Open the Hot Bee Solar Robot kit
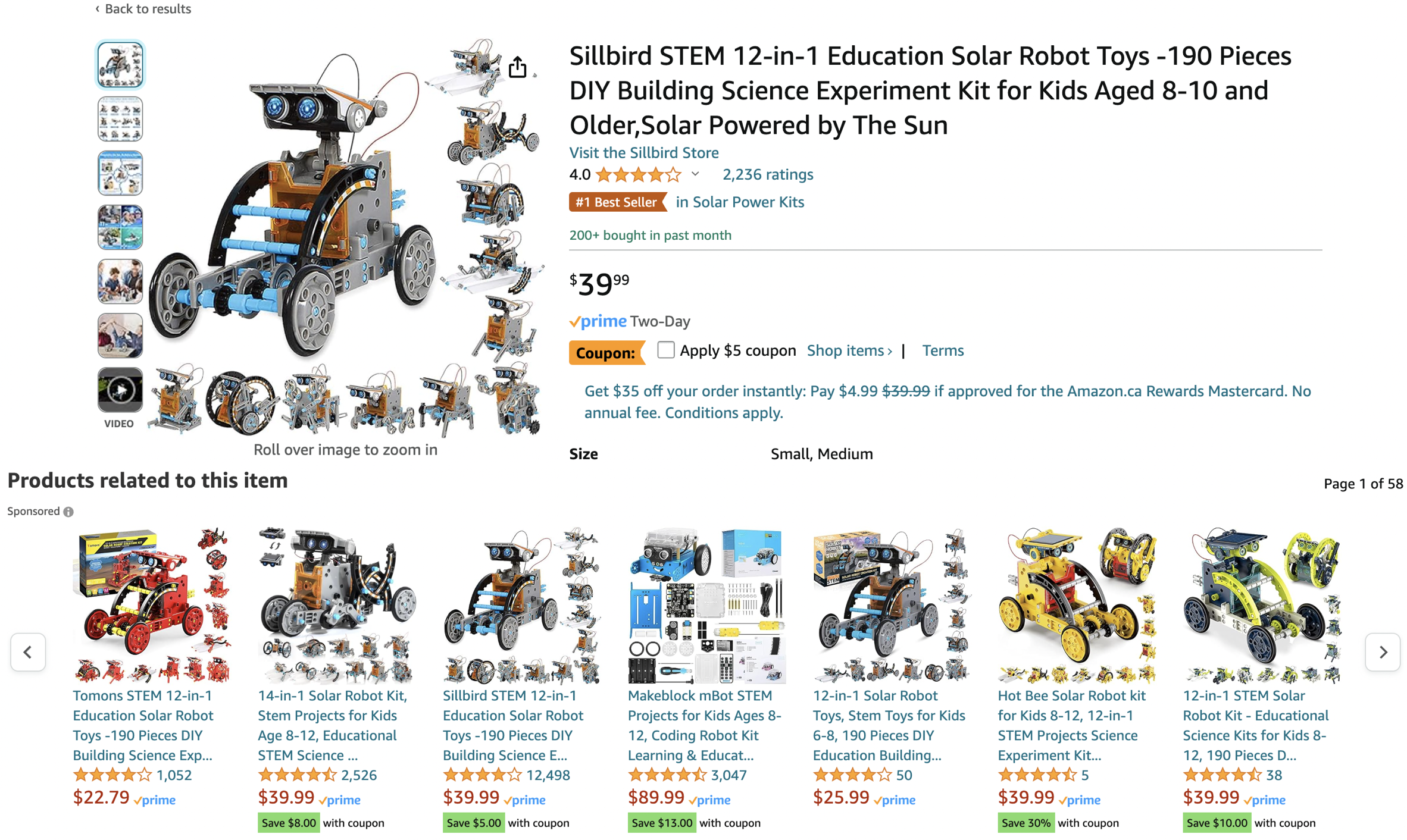Screen dimensions: 1407x840 coord(1071,725)
